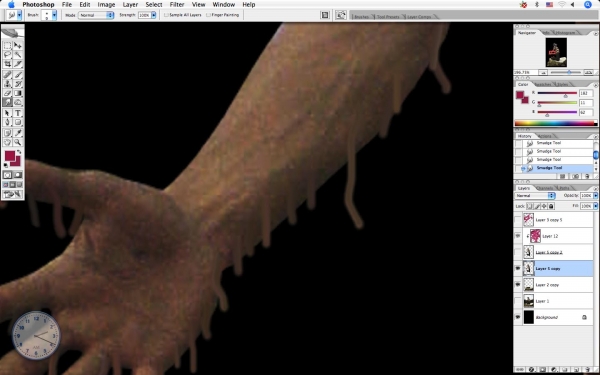This screenshot has height=375, width=600.
Task: Toggle lock transparent pixels
Action: (x=530, y=206)
